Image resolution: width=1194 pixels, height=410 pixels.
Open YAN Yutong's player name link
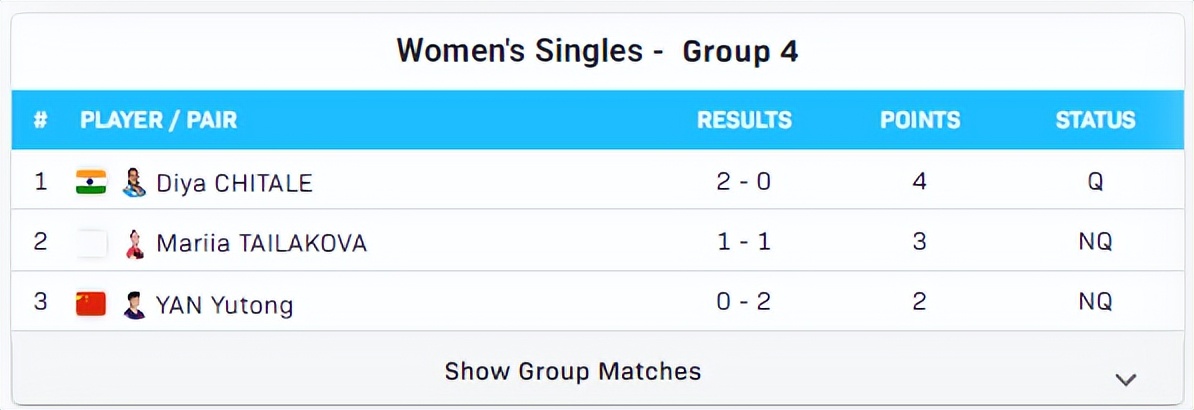click(x=224, y=304)
